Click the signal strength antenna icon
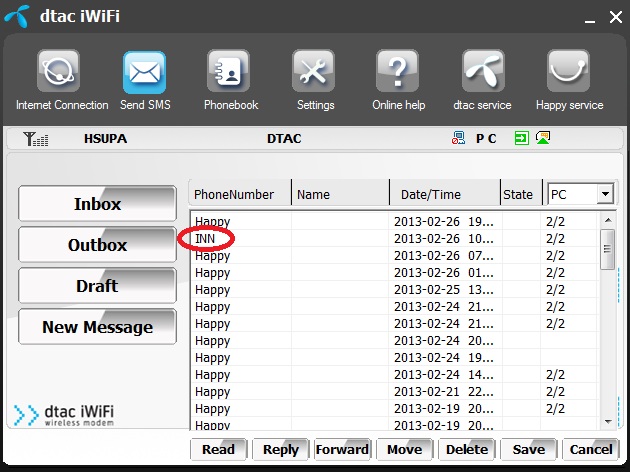 point(36,139)
